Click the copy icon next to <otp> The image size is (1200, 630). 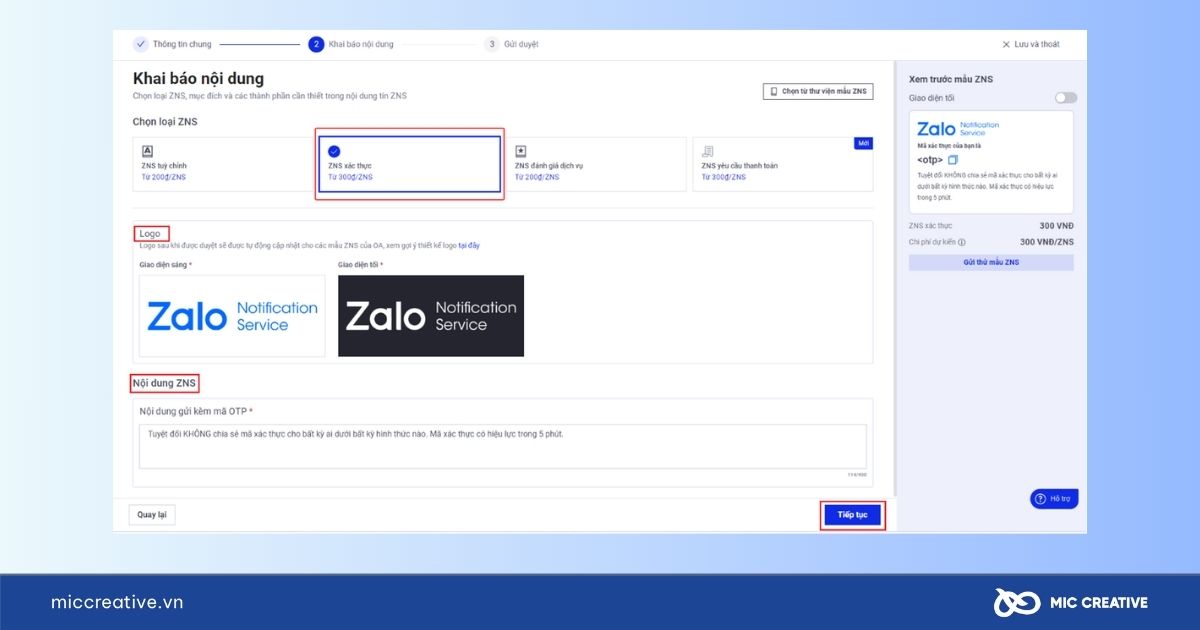point(953,160)
